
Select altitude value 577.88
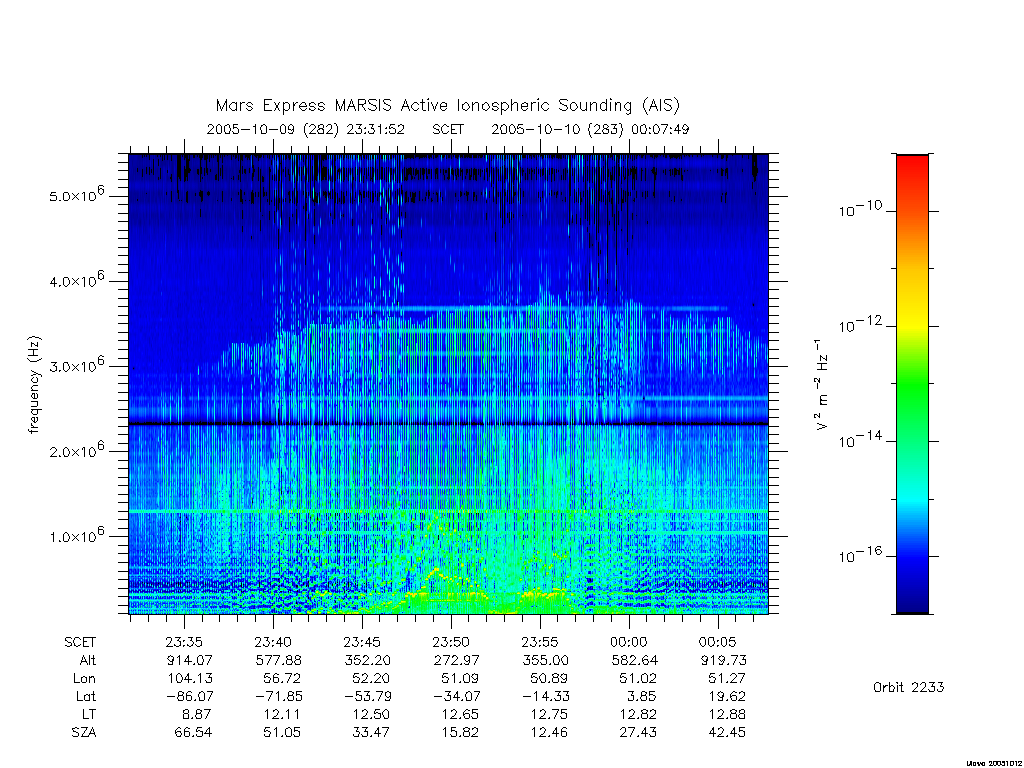(x=279, y=660)
